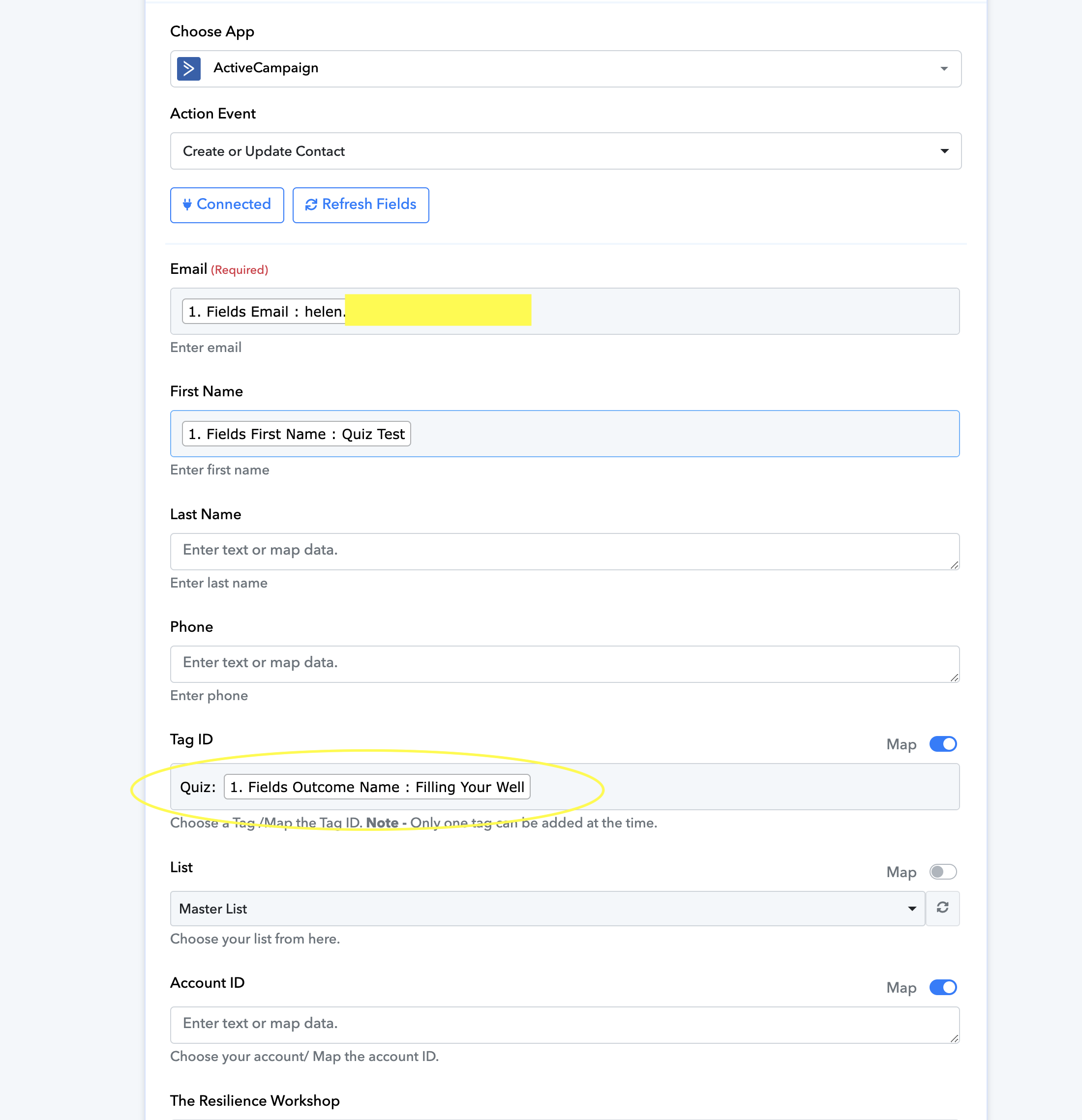Click the 'Quiz:' prefix text in Tag ID
This screenshot has width=1082, height=1120.
[x=198, y=788]
